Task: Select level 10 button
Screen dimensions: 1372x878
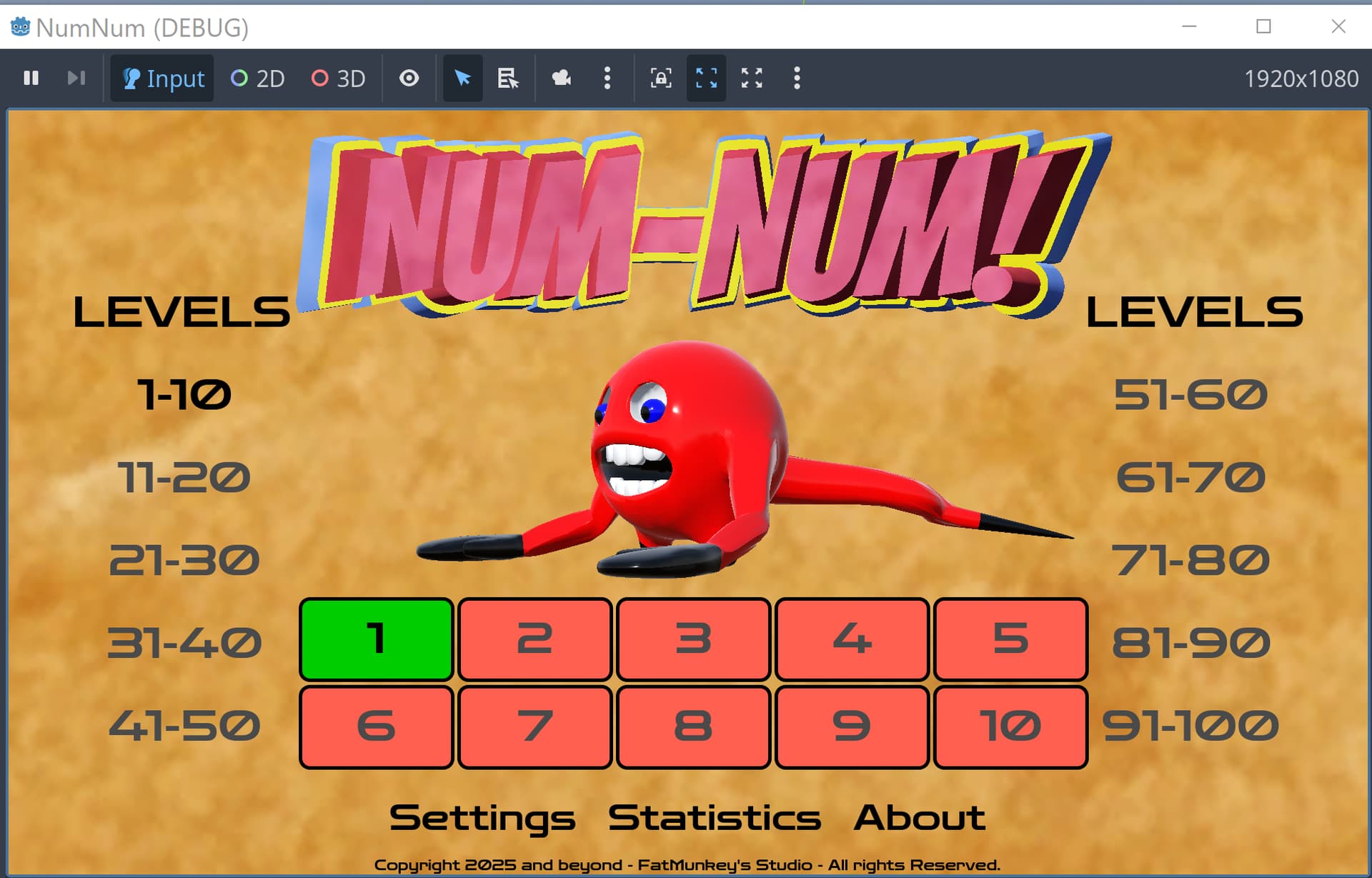Action: [x=1011, y=727]
